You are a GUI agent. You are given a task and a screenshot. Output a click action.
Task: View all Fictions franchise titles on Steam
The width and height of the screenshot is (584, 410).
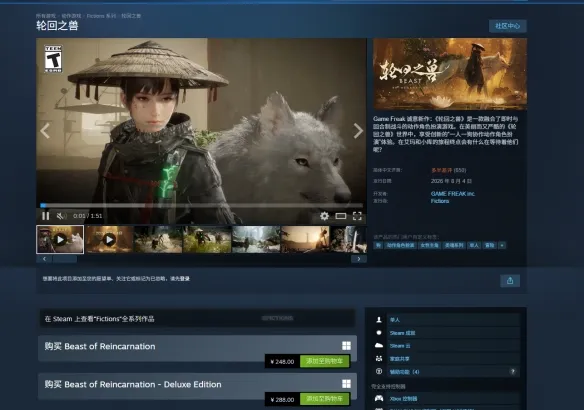pyautogui.click(x=197, y=319)
